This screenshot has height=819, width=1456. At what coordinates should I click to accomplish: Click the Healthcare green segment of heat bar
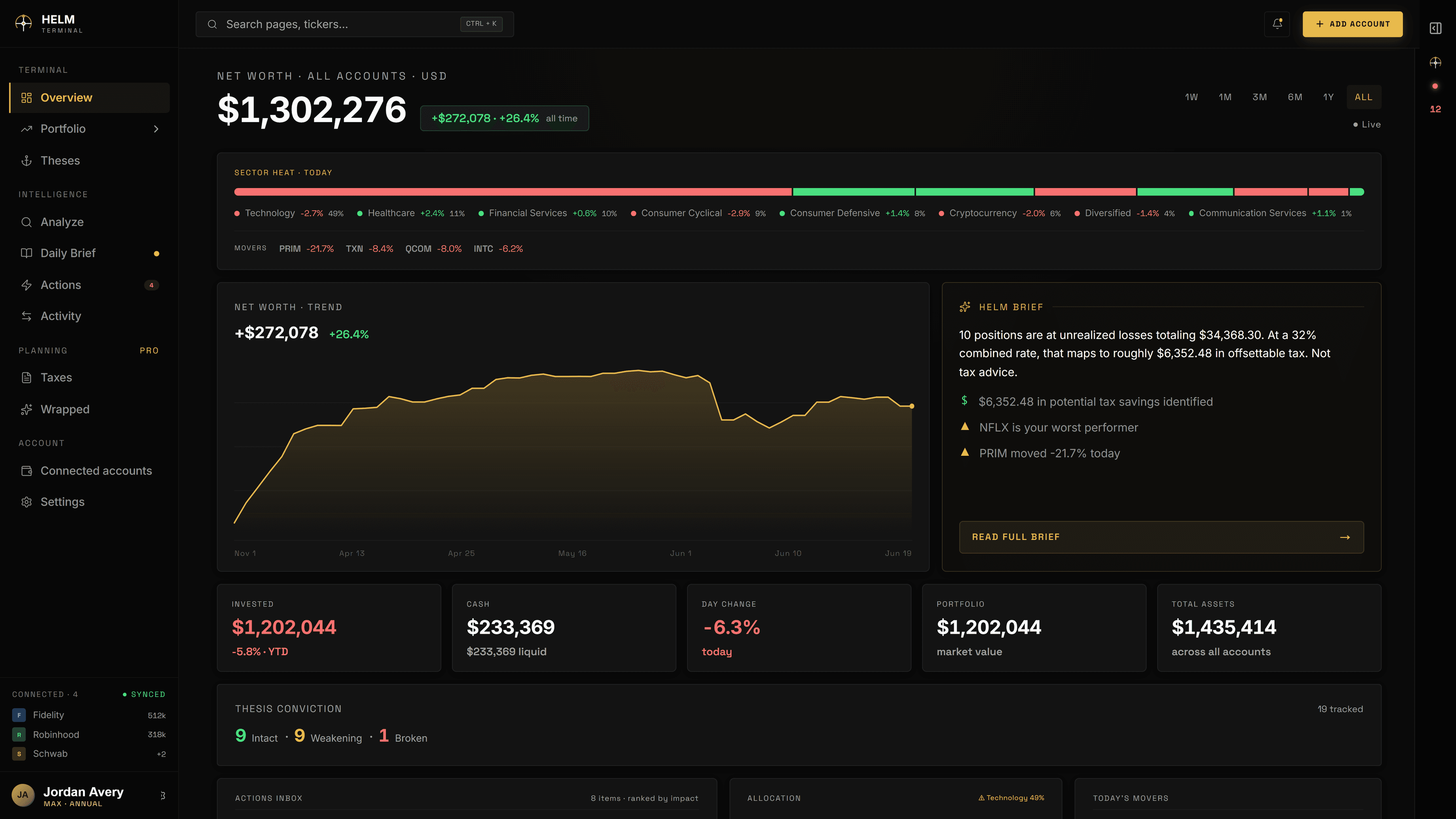point(853,192)
